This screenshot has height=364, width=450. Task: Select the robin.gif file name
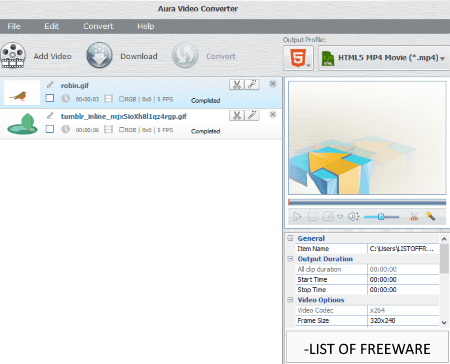coord(75,86)
